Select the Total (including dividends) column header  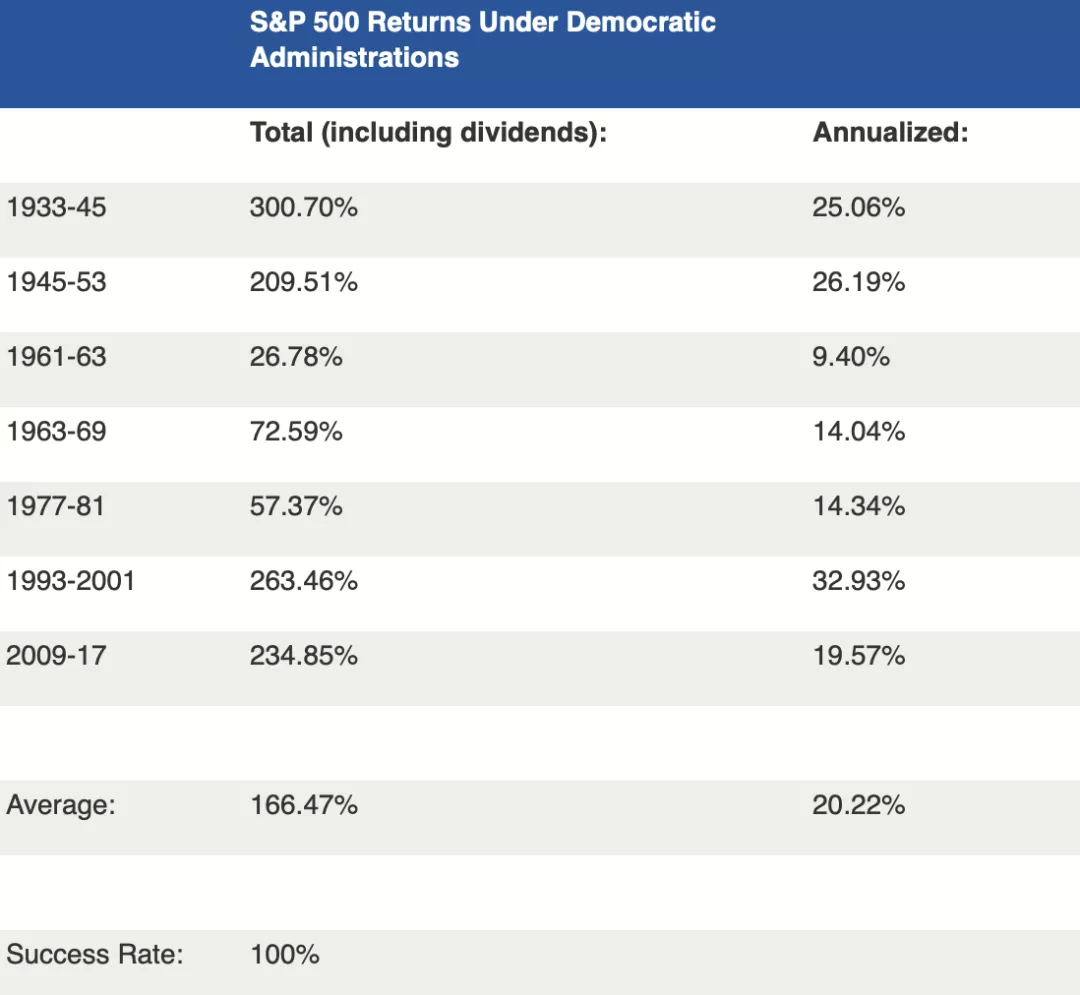click(428, 133)
